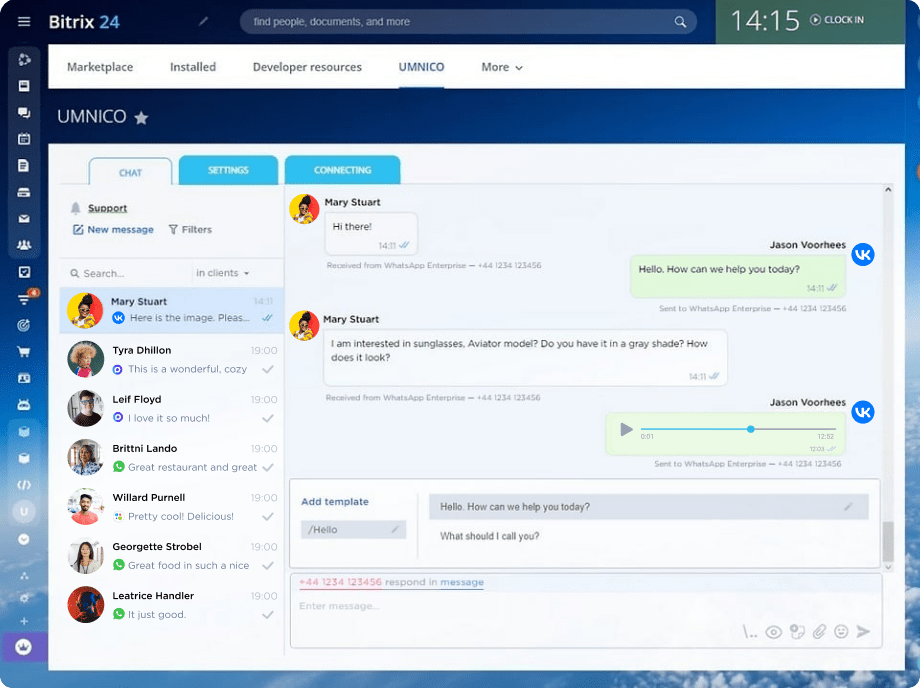The image size is (920, 688).
Task: Edit the 'Hello. How can we help' template text
Action: 848,507
